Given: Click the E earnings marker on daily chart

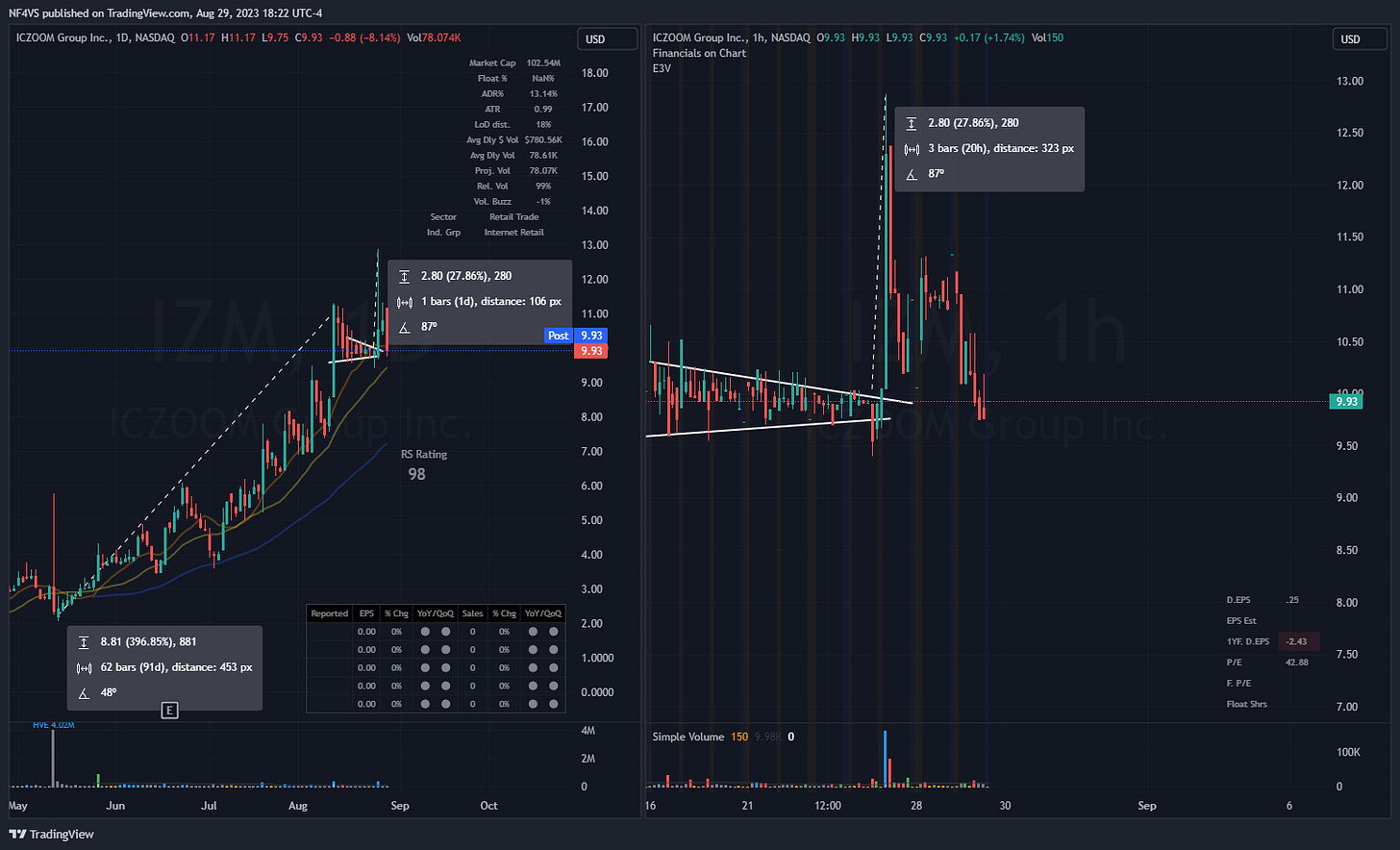Looking at the screenshot, I should tap(169, 711).
